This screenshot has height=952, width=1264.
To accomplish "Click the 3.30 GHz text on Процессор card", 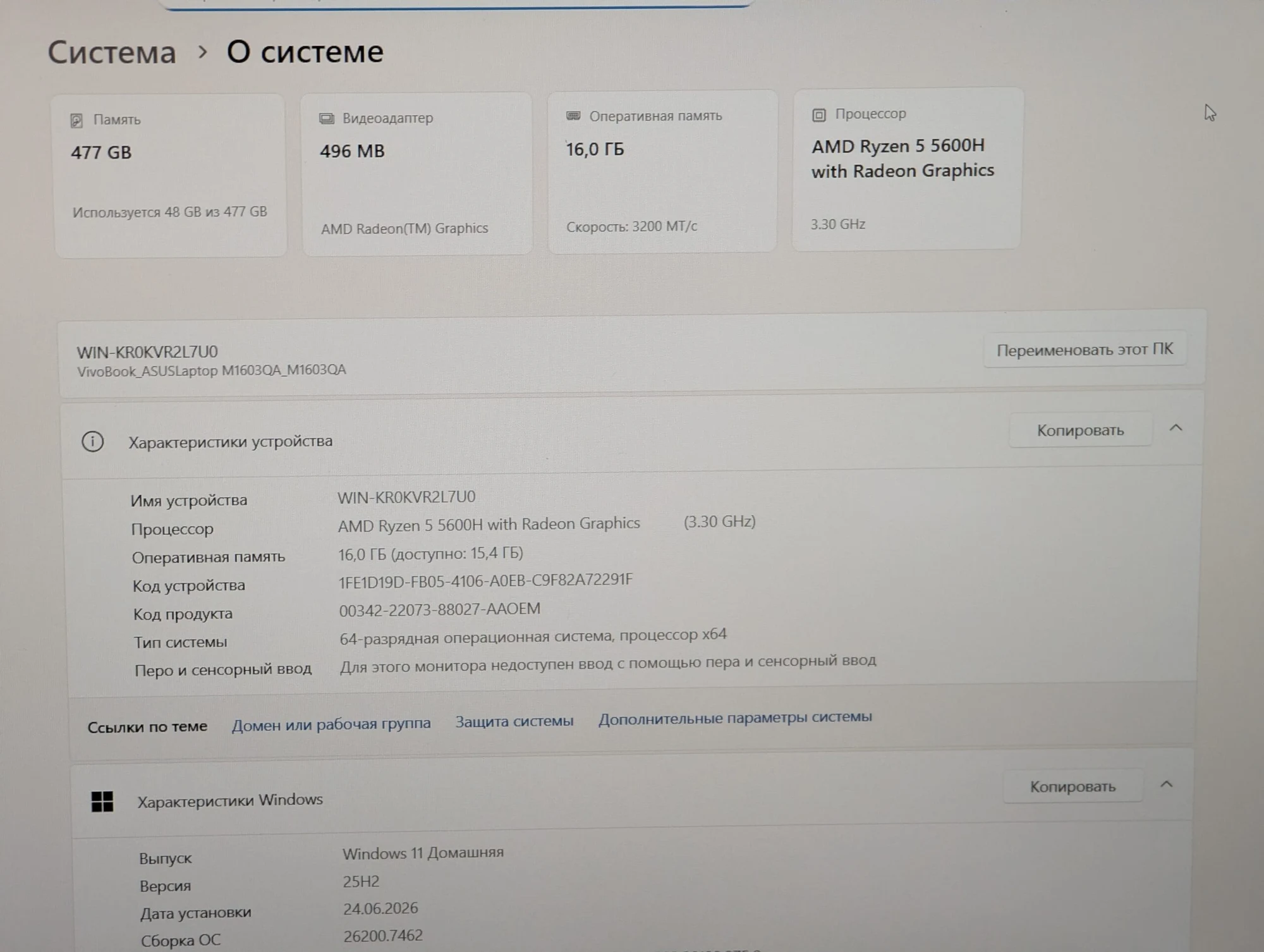I will click(x=838, y=224).
